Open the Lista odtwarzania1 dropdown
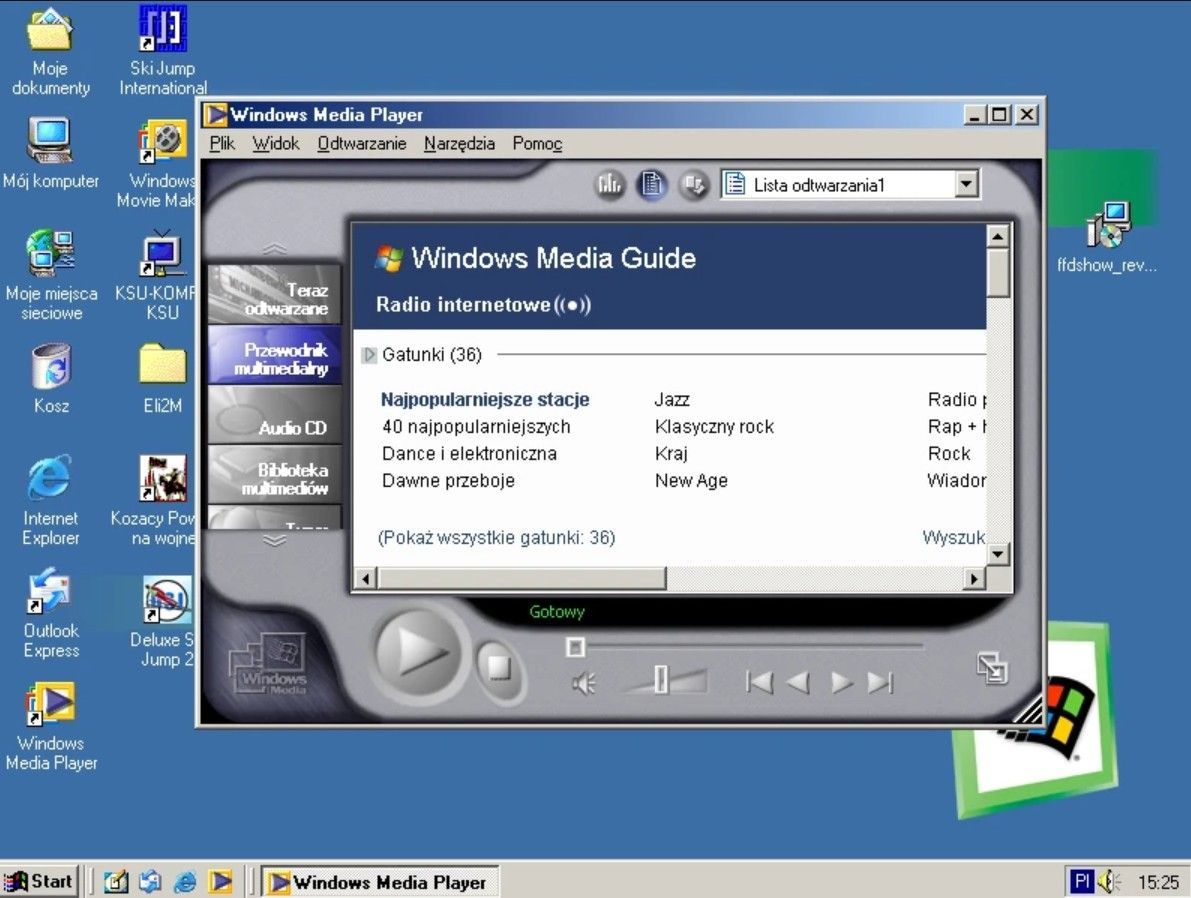This screenshot has width=1191, height=898. tap(965, 184)
